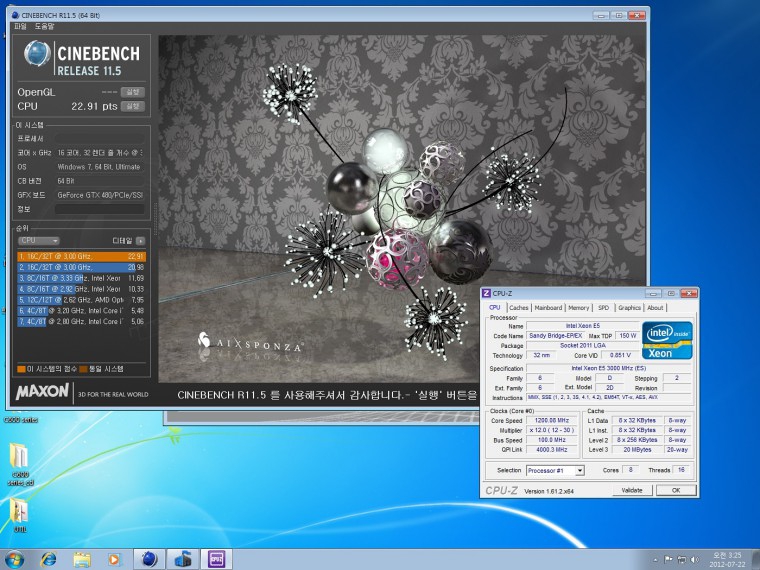
Task: Select the c600 series_sd desktop folder
Action: pos(19,464)
